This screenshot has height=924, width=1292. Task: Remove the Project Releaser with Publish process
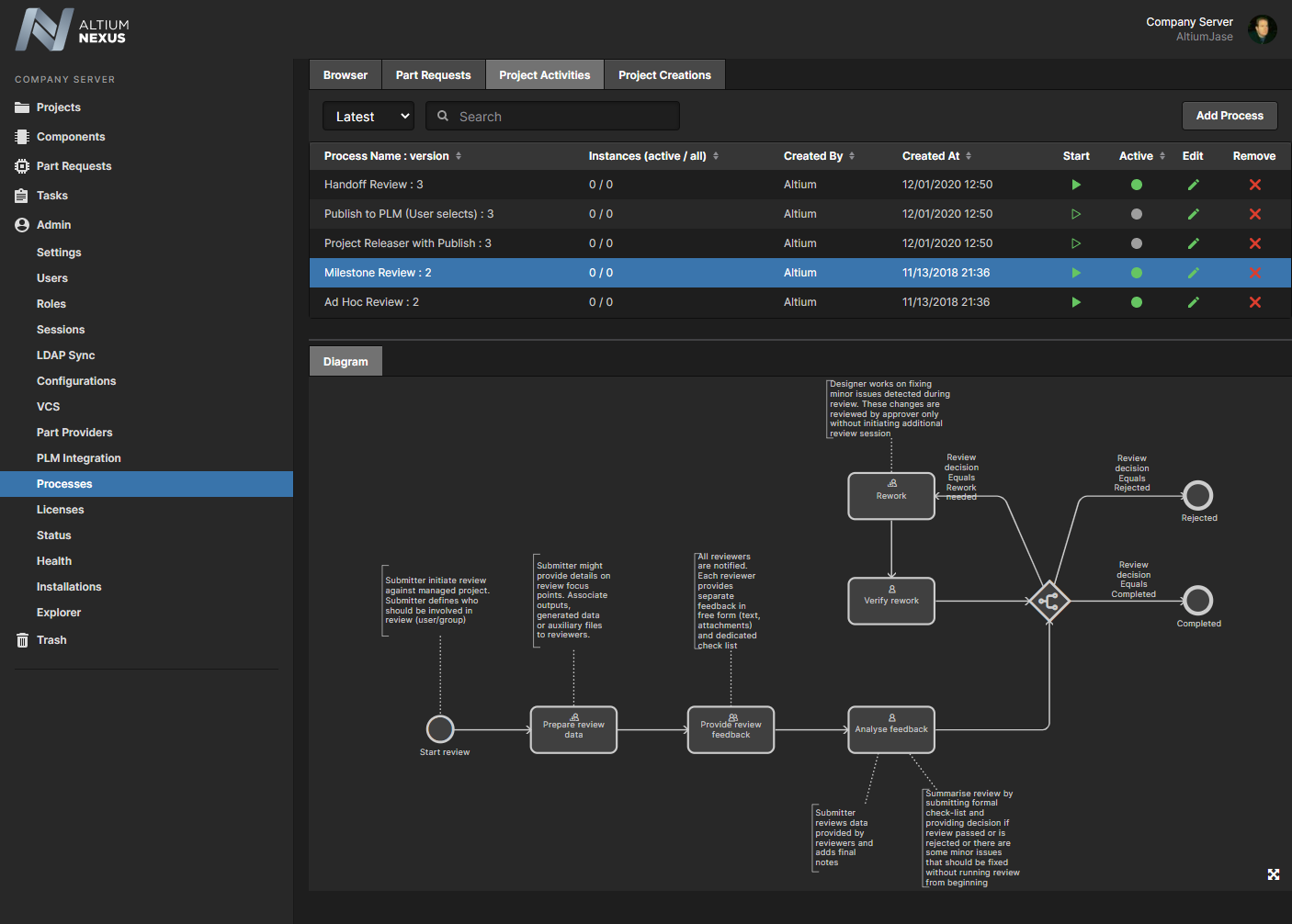click(1254, 243)
